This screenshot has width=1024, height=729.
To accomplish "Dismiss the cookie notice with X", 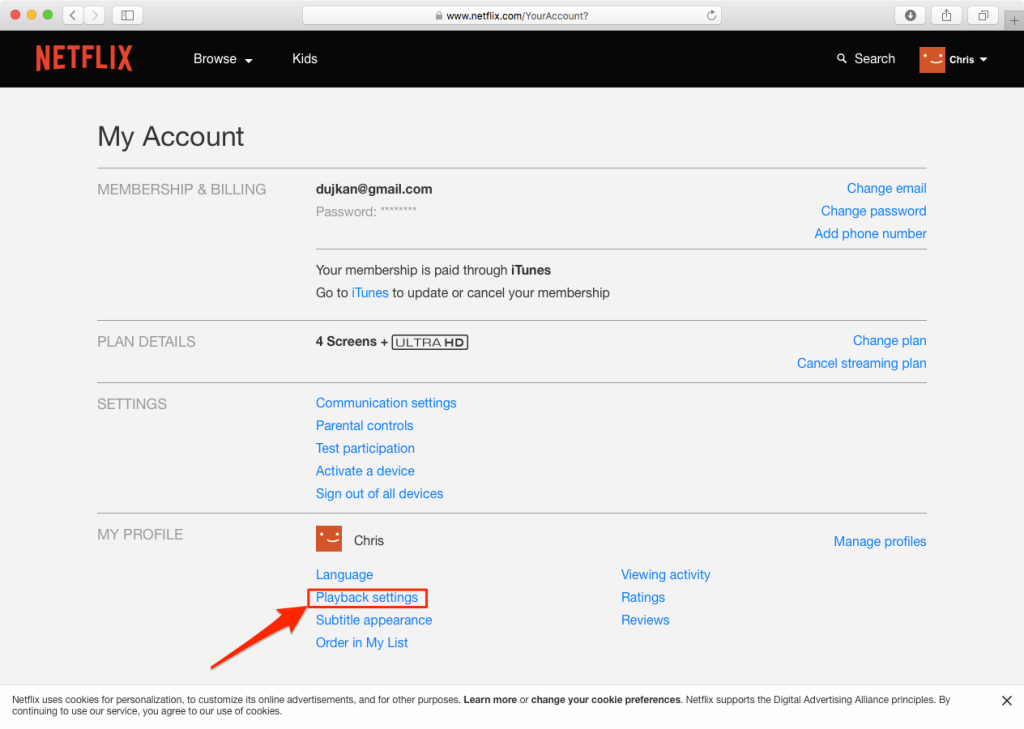I will pyautogui.click(x=1006, y=700).
